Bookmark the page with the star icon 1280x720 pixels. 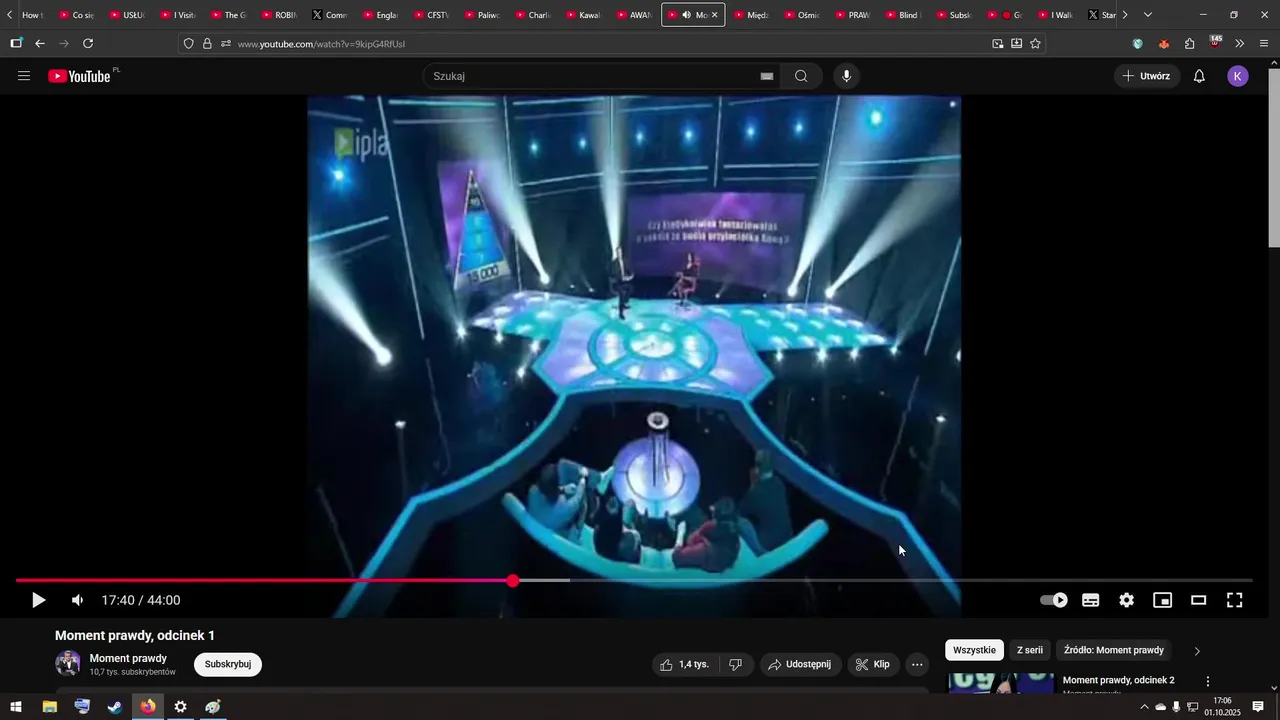point(1035,43)
